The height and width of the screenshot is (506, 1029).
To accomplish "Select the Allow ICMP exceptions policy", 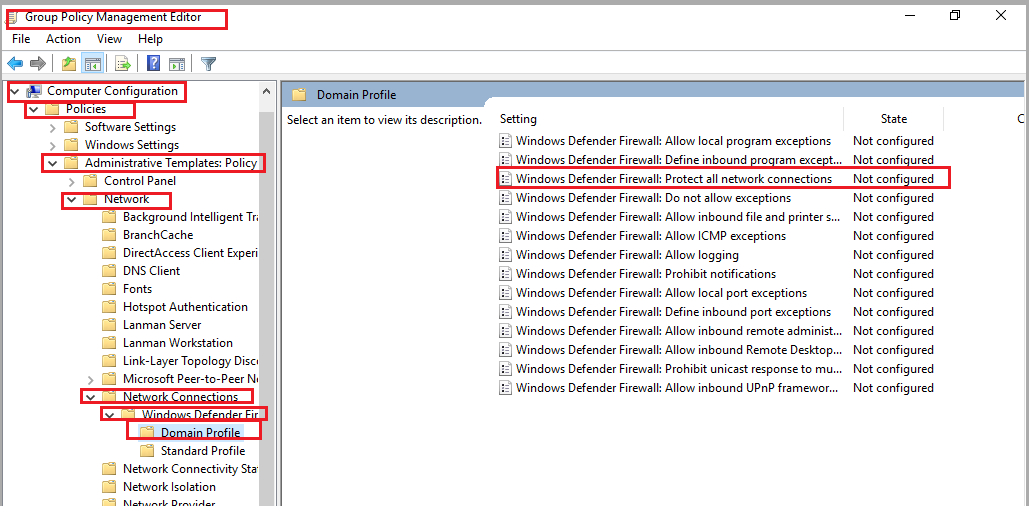I will click(650, 236).
